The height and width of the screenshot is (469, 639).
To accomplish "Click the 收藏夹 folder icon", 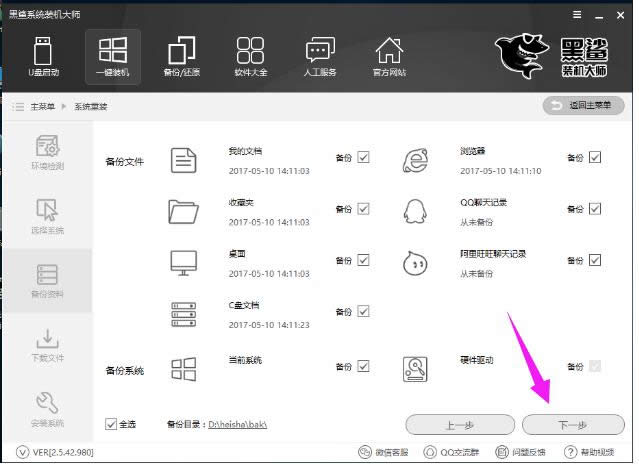I will (x=183, y=211).
